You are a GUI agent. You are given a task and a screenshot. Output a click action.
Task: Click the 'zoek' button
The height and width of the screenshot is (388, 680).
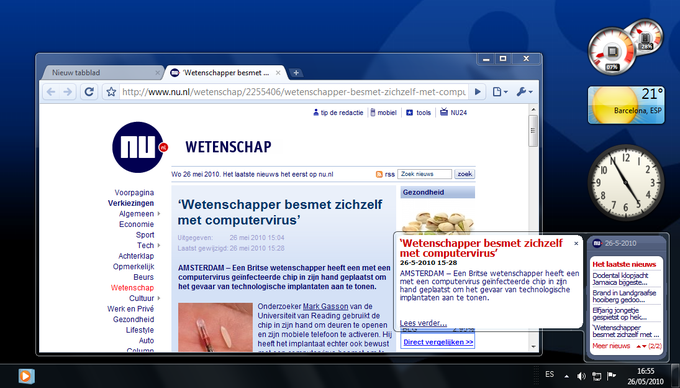pos(464,174)
